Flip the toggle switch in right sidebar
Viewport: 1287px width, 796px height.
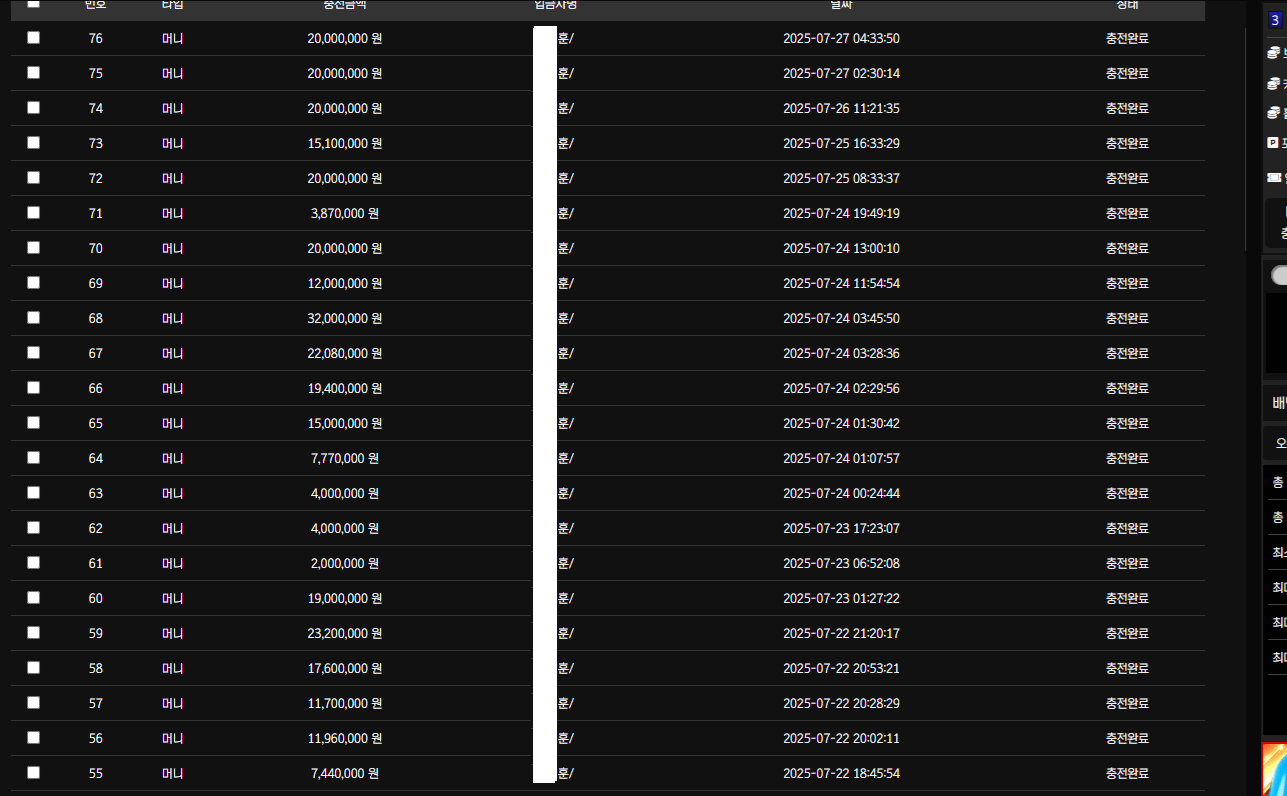point(1278,275)
